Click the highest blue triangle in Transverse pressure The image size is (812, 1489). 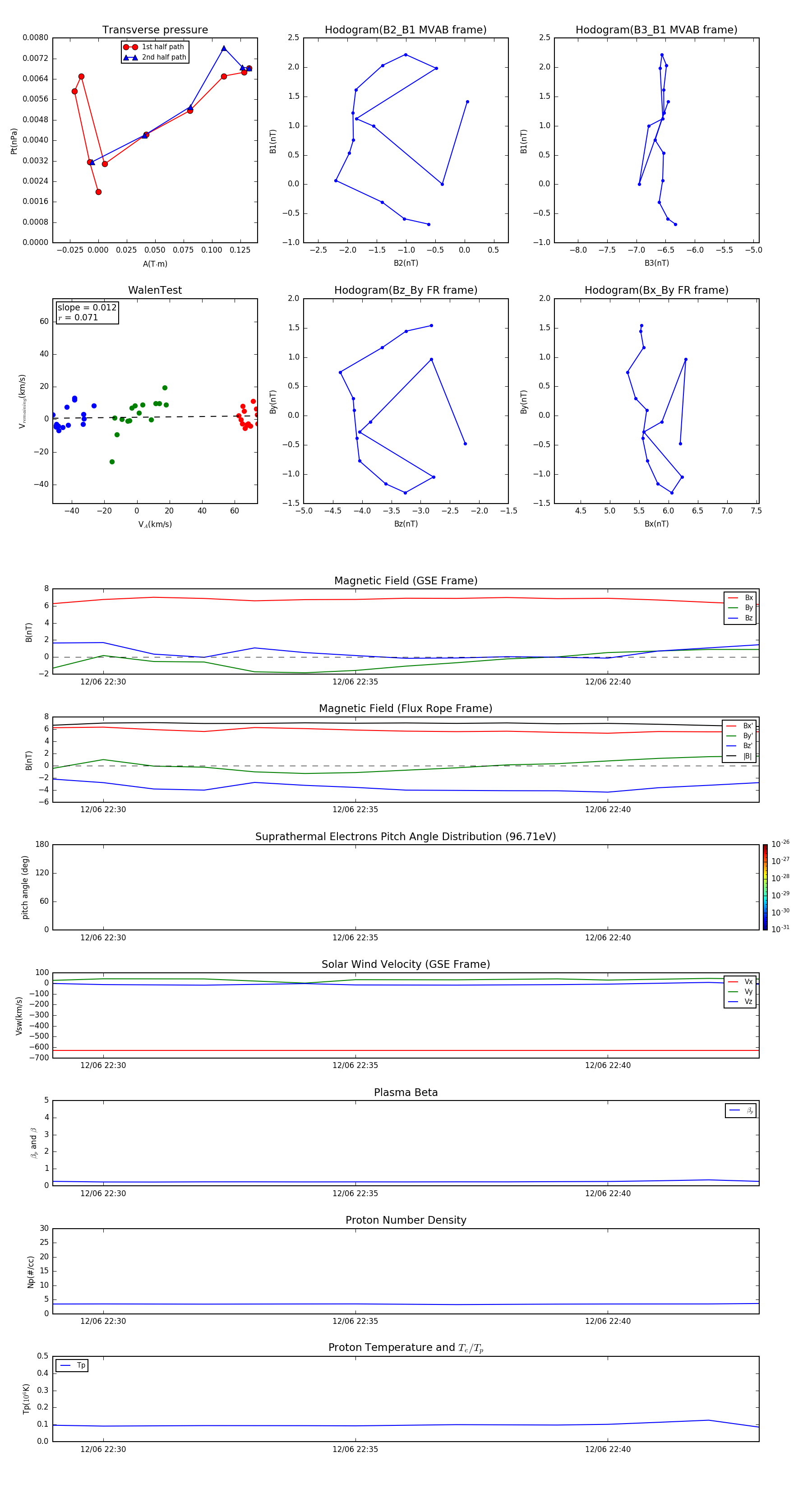pyautogui.click(x=224, y=49)
